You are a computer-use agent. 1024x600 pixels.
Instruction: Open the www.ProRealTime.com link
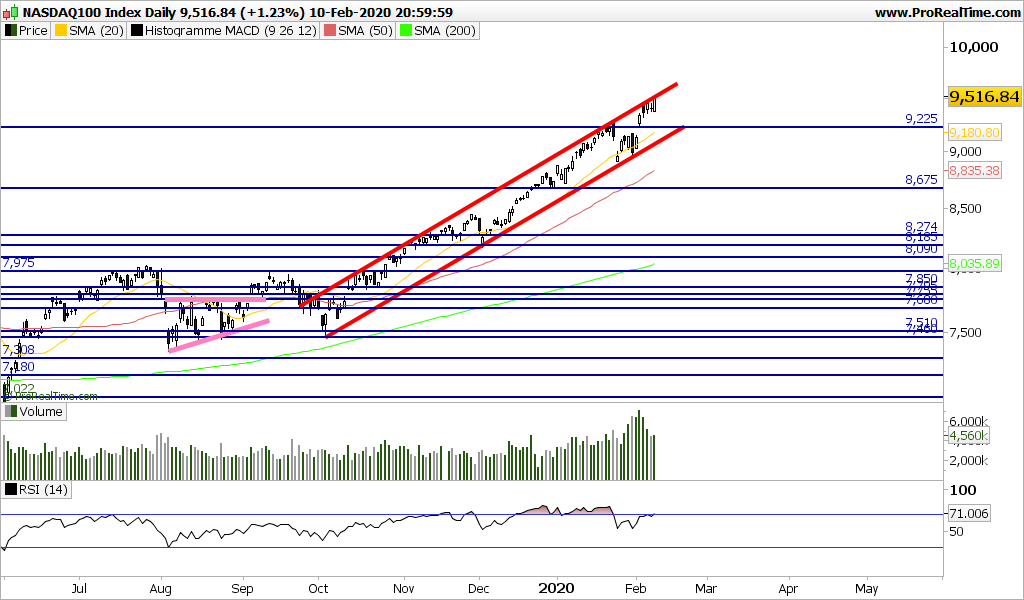coord(947,12)
